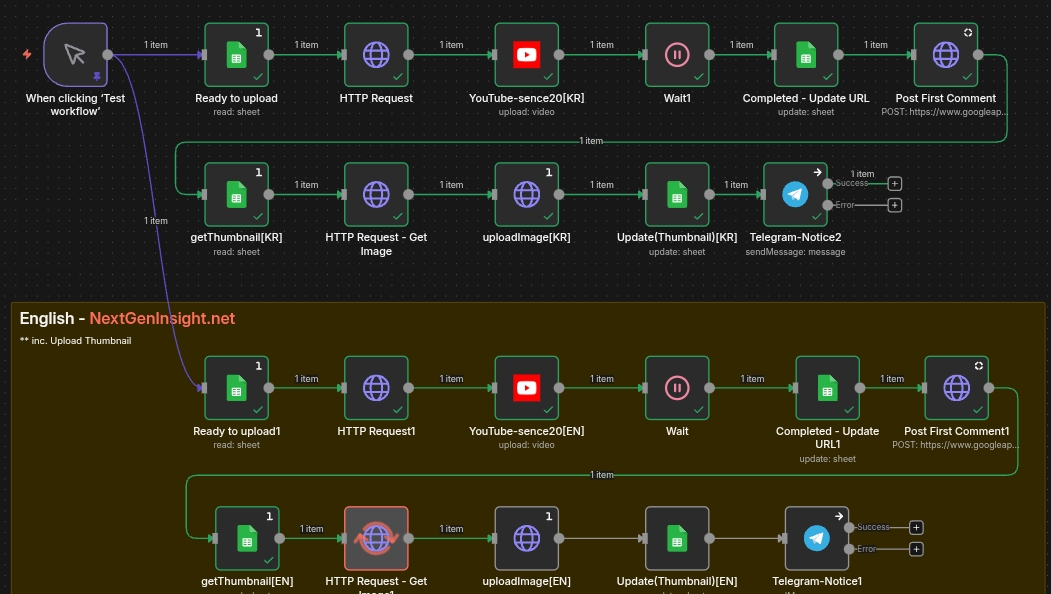Open the YouTube-sence20[KR] video upload node

[x=526, y=55]
